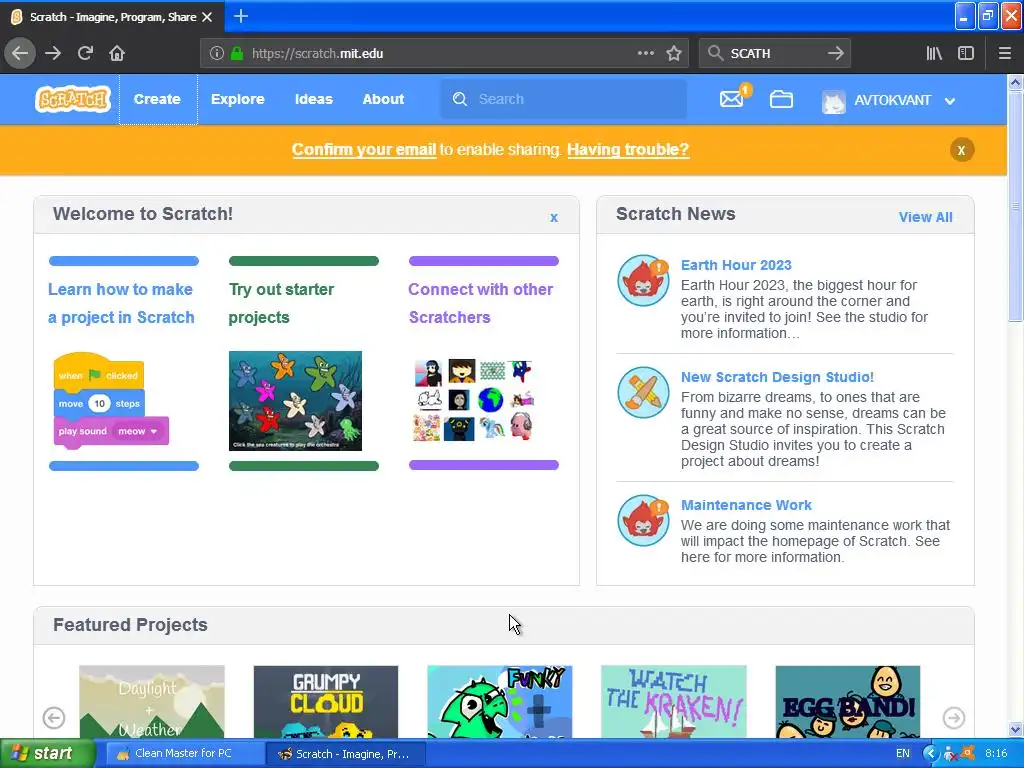The height and width of the screenshot is (768, 1024).
Task: Click the Scratch taskbar window button
Action: coord(346,754)
